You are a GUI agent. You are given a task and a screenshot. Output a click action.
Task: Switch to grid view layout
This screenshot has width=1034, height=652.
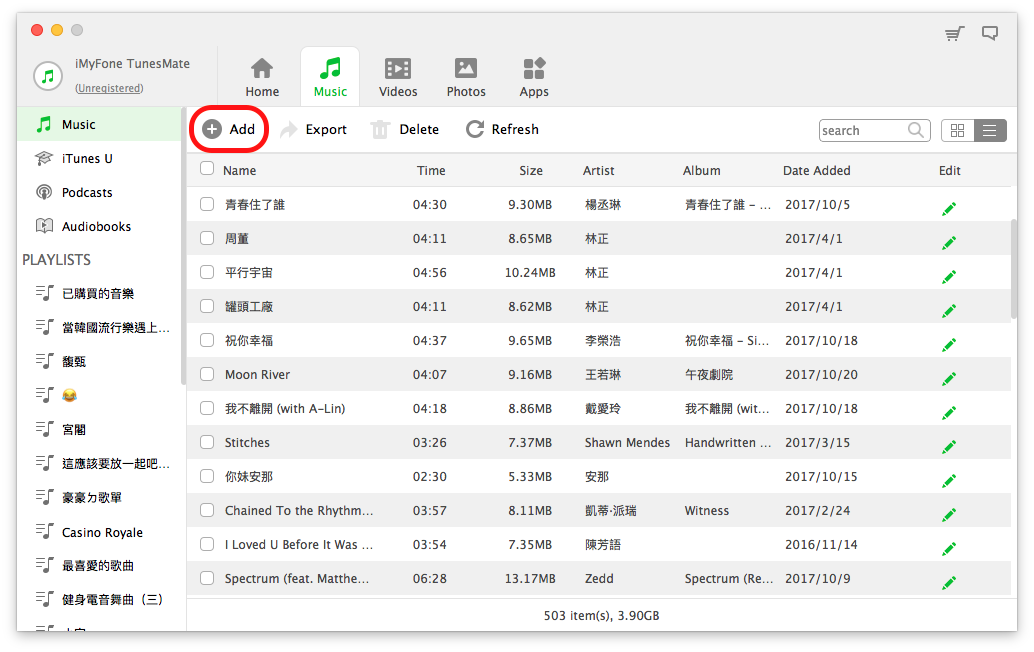pyautogui.click(x=958, y=131)
